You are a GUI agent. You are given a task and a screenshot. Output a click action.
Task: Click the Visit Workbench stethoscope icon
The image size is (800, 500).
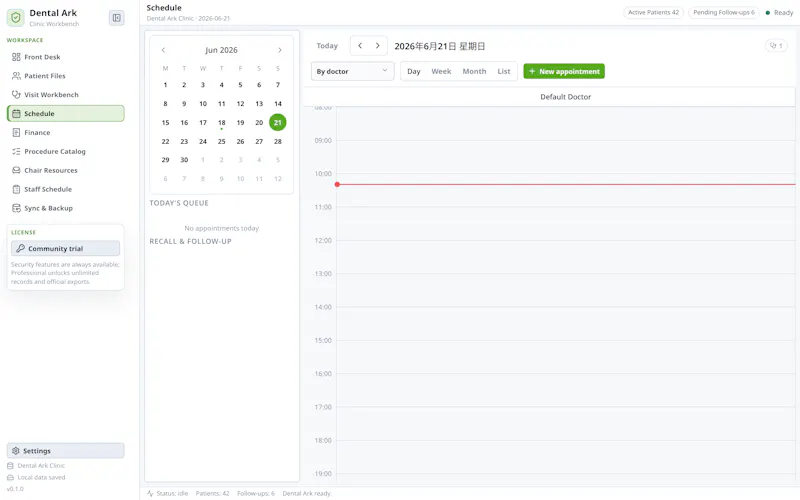pyautogui.click(x=16, y=95)
